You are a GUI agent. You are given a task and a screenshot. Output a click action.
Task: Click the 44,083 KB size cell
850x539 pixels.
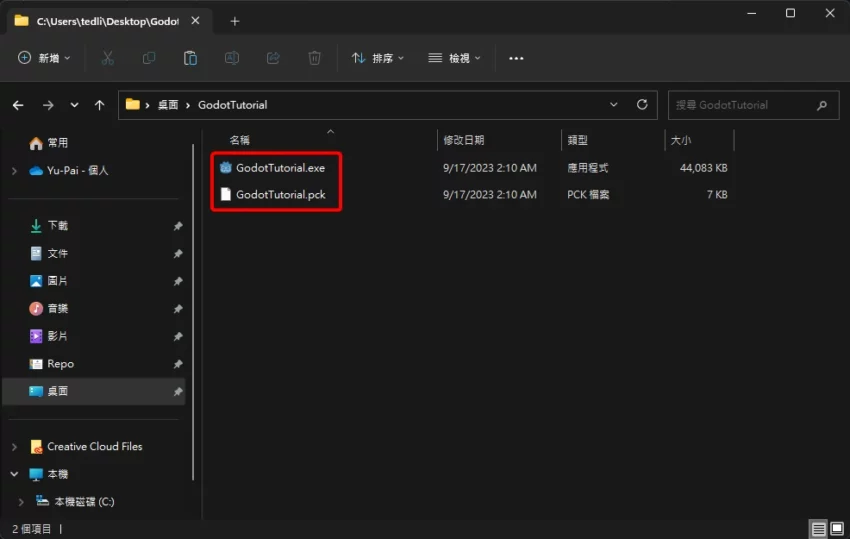coord(703,168)
